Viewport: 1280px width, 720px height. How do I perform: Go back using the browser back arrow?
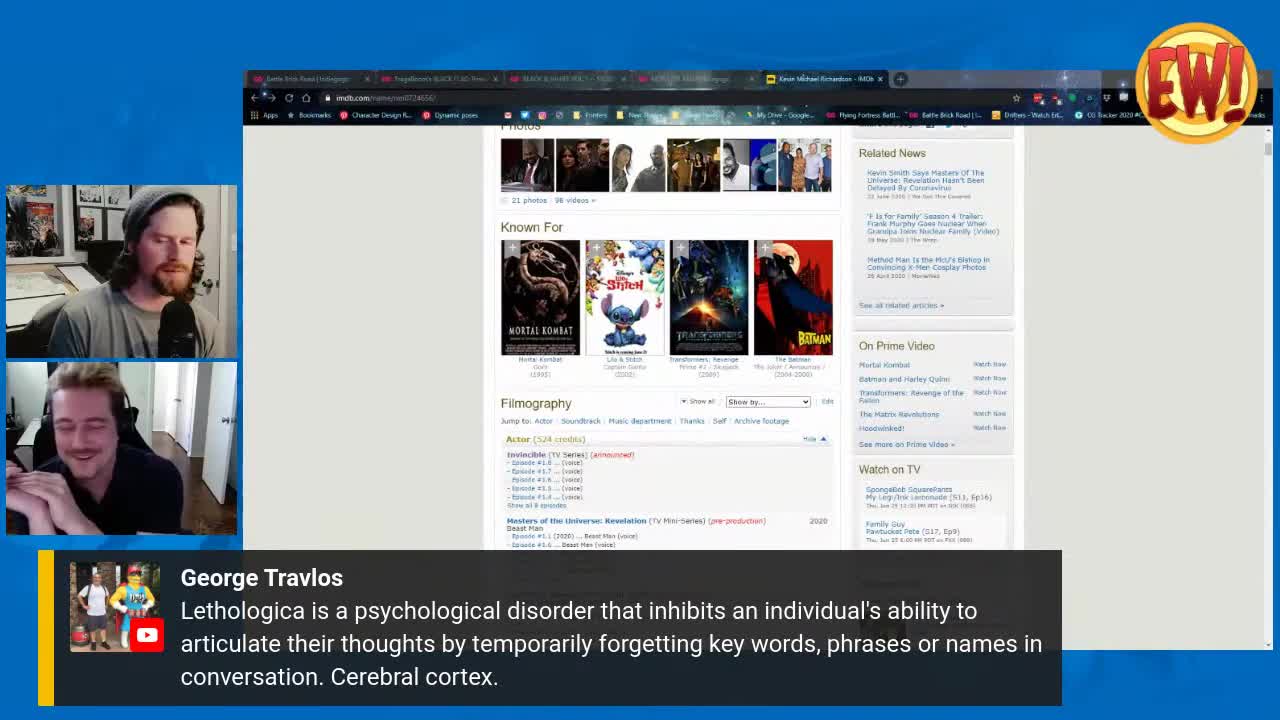pos(254,98)
